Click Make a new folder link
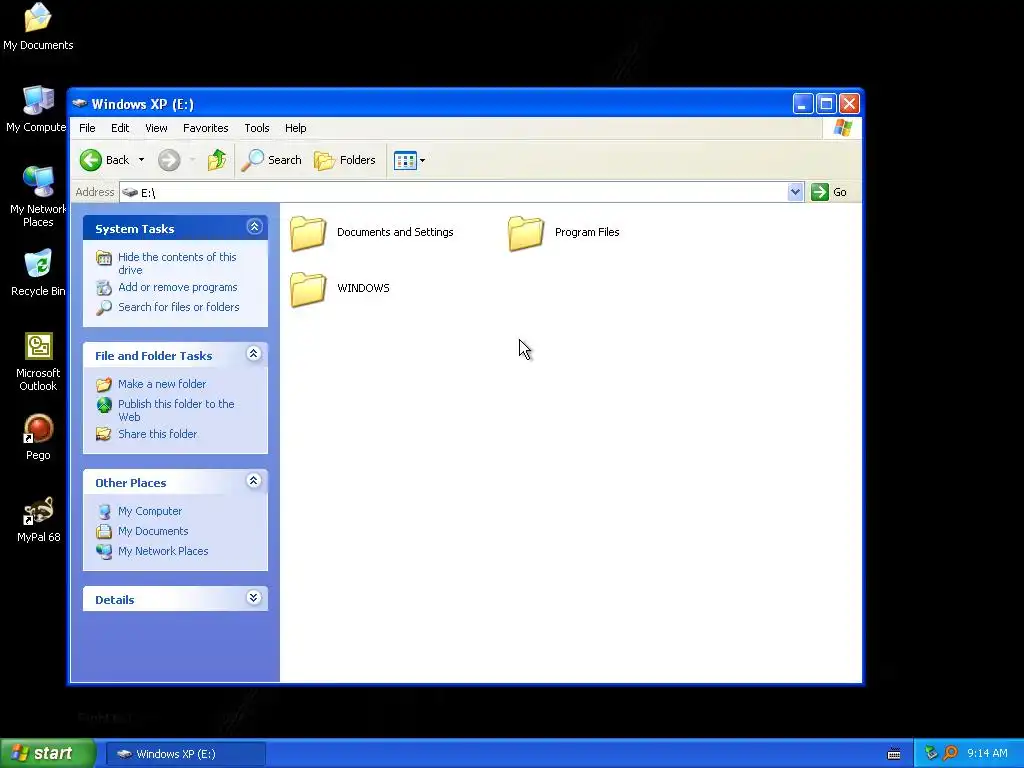 162,384
